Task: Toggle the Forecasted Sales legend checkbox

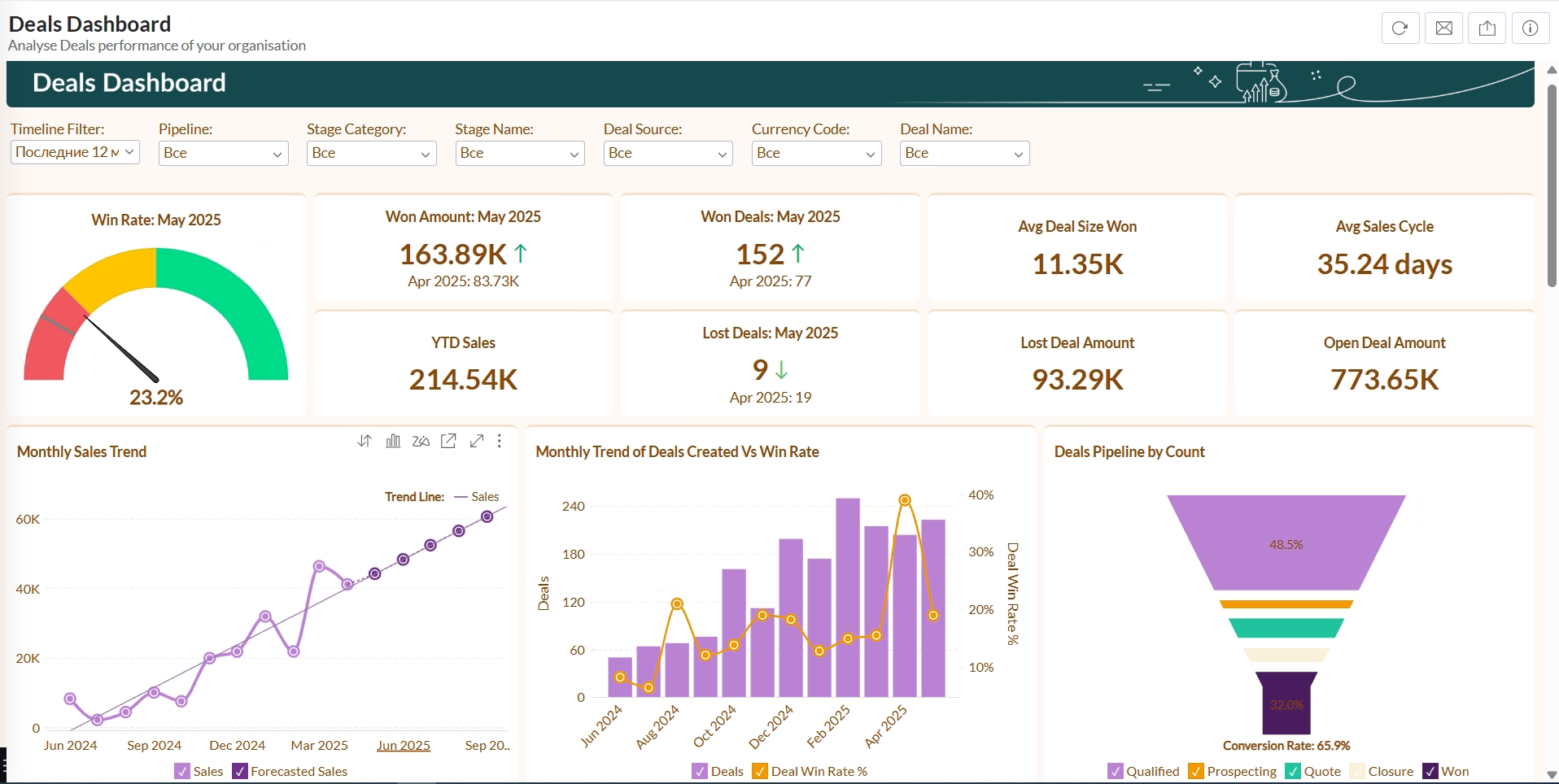Action: tap(240, 771)
